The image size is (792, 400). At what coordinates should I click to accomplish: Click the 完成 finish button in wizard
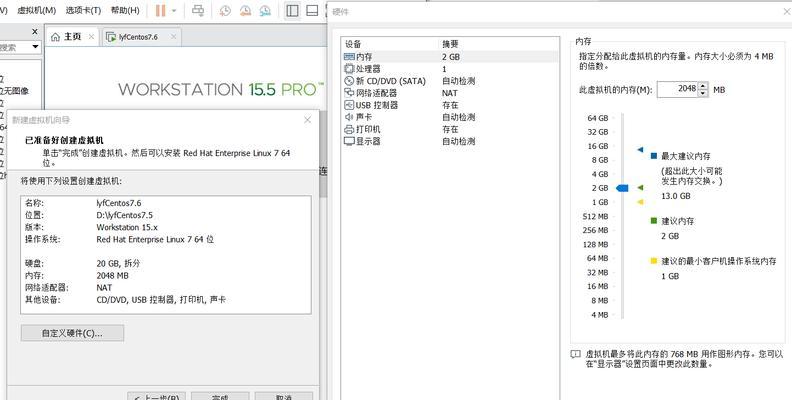(x=220, y=396)
